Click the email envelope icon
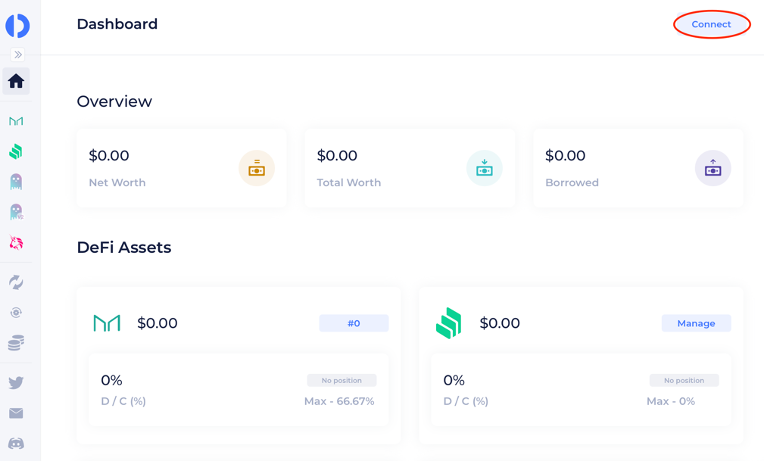Image resolution: width=764 pixels, height=462 pixels. click(16, 413)
